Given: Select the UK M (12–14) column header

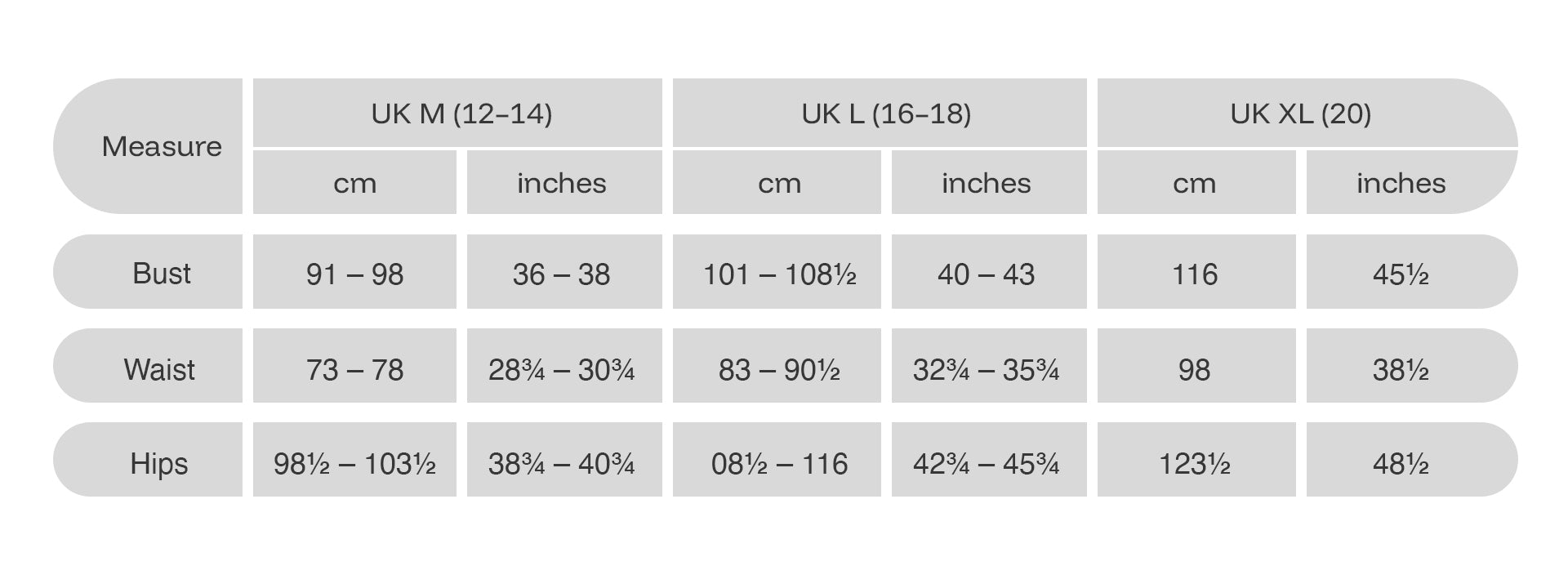Looking at the screenshot, I should coord(461,114).
